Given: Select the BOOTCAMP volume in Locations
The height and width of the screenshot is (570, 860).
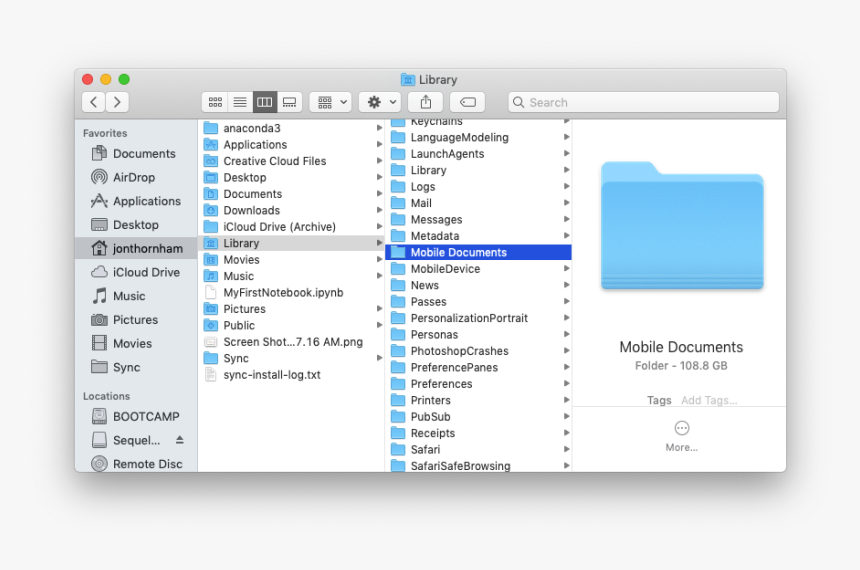Looking at the screenshot, I should pyautogui.click(x=135, y=416).
